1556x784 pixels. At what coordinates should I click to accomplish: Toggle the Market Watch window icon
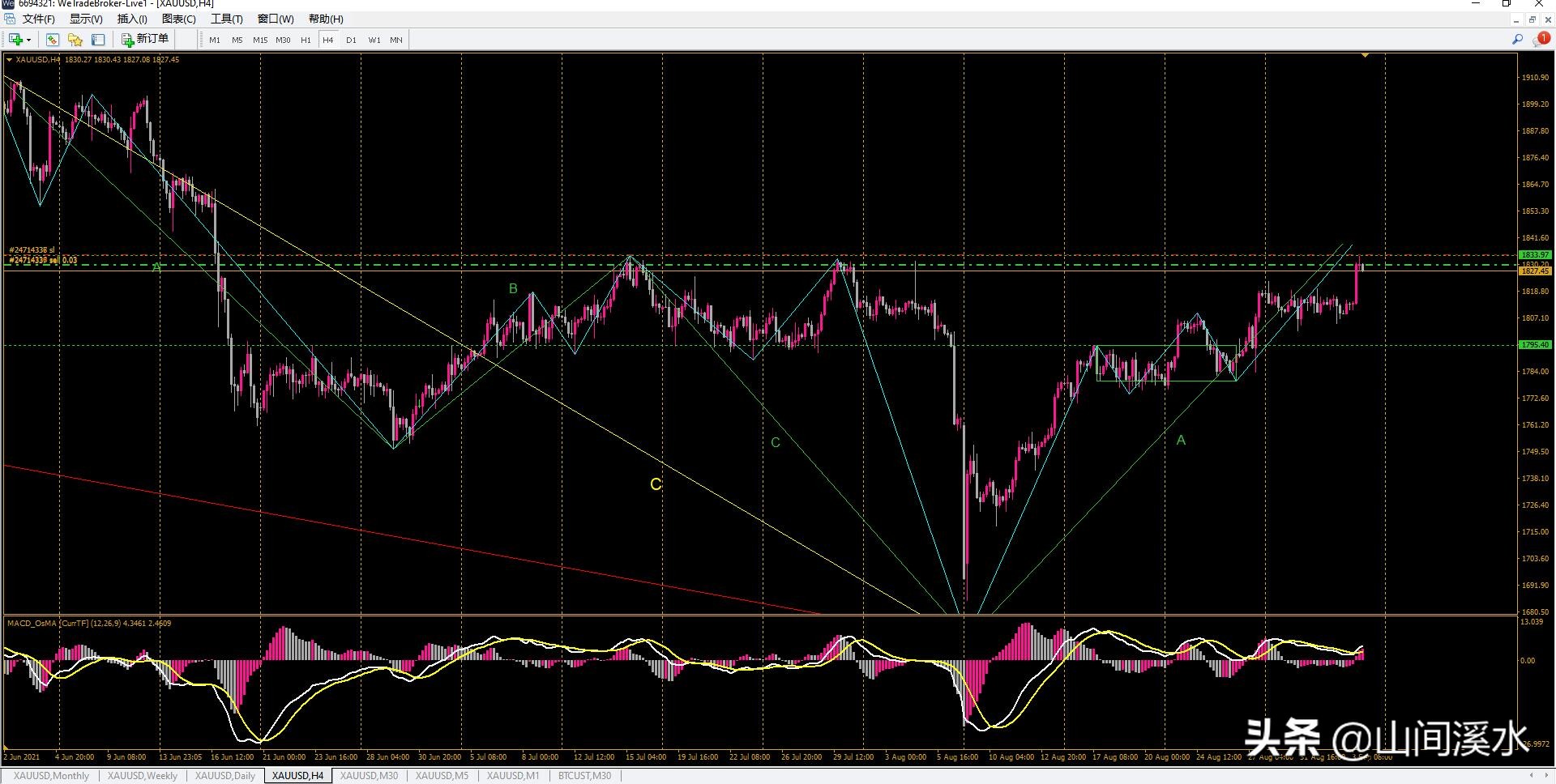pos(53,40)
